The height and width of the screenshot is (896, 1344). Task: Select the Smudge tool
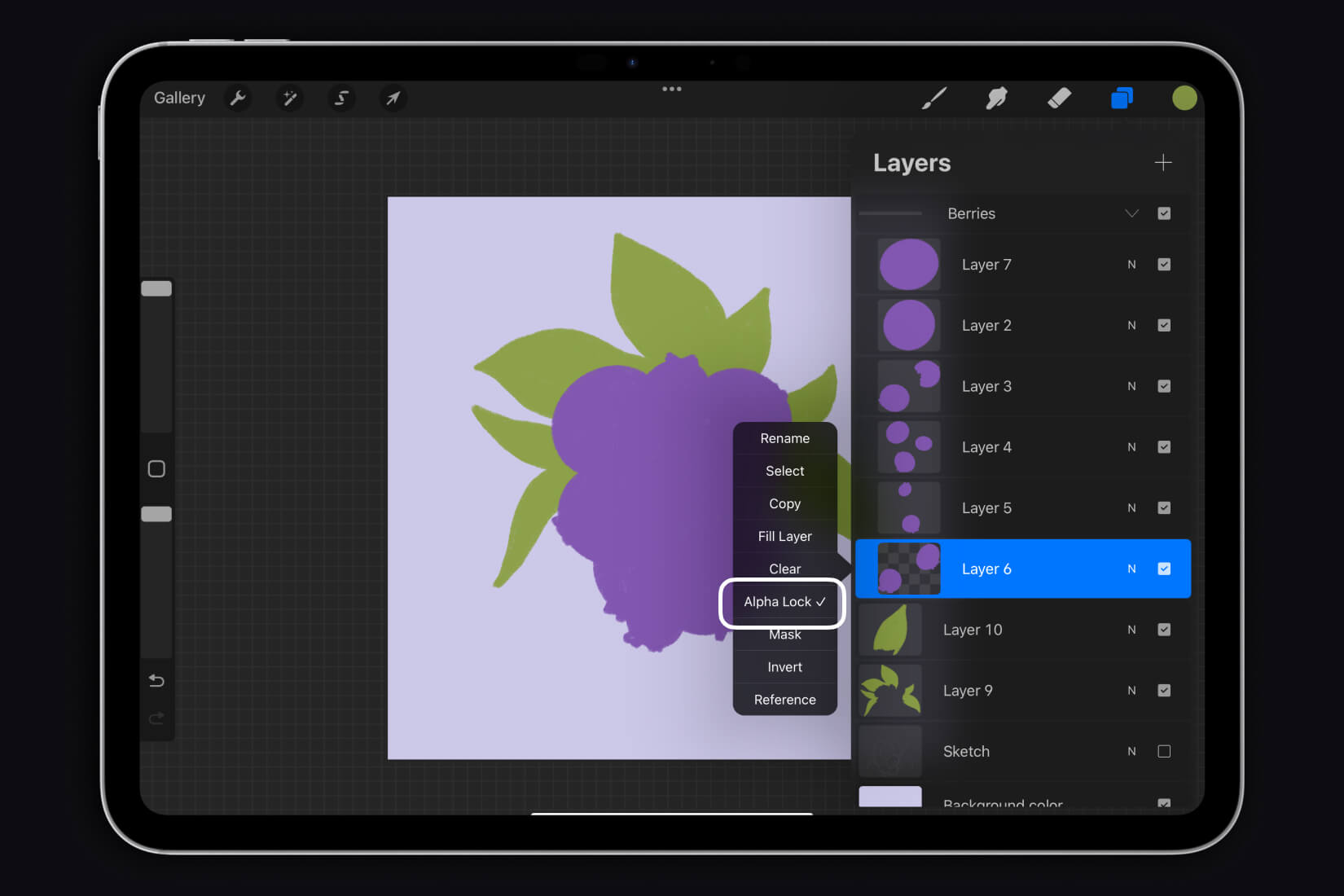coord(996,99)
